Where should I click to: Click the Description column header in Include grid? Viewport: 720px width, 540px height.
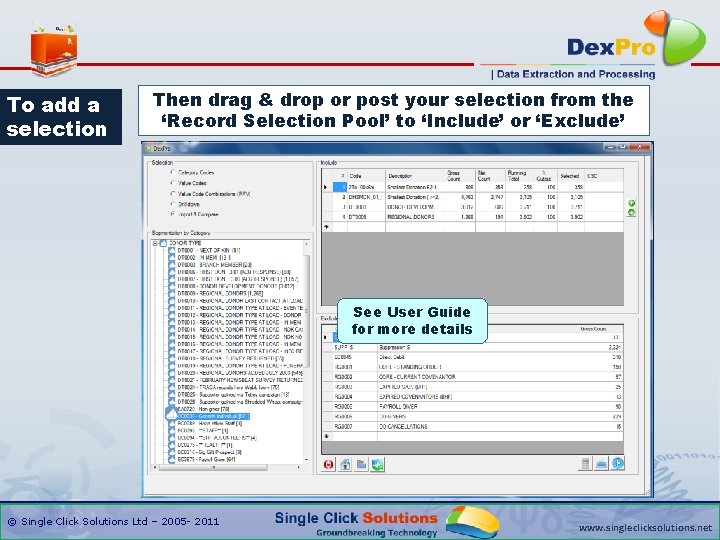pyautogui.click(x=415, y=176)
